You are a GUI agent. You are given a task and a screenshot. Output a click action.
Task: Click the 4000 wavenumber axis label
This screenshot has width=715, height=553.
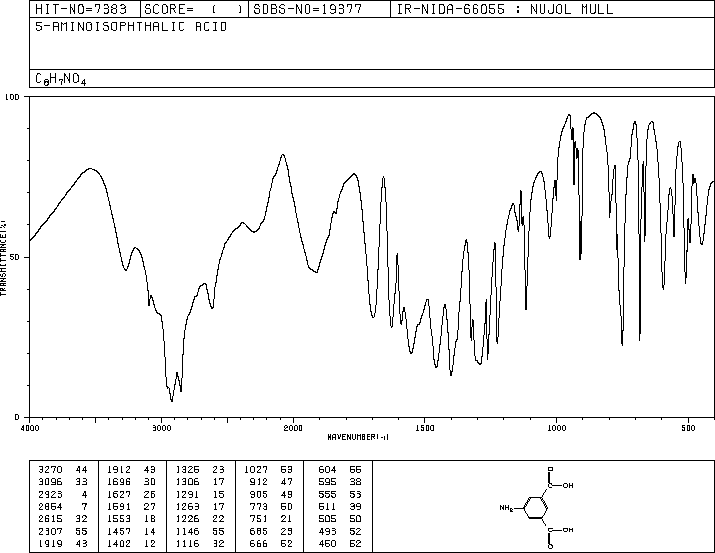(x=30, y=428)
